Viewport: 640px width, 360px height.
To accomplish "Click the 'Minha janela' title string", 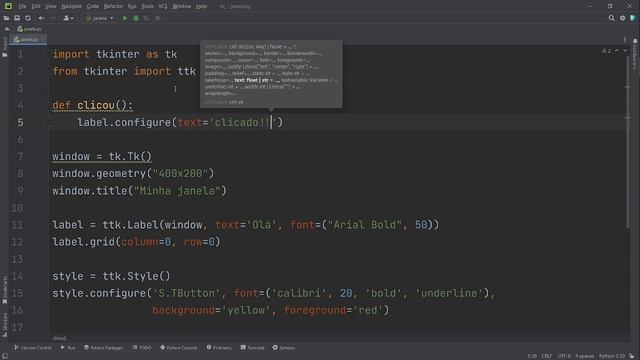I will [177, 191].
